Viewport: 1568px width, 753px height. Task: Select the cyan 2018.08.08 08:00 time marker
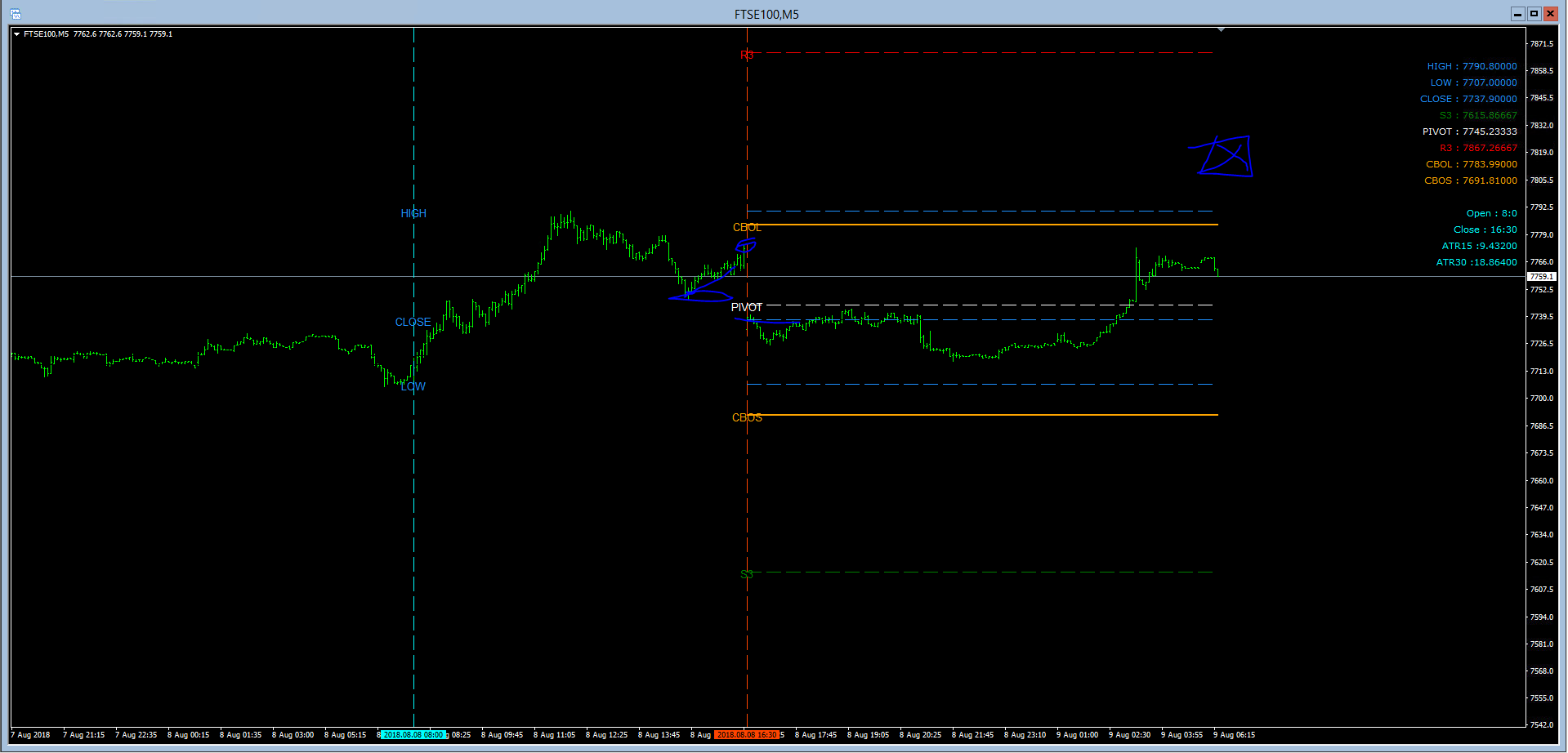(413, 735)
